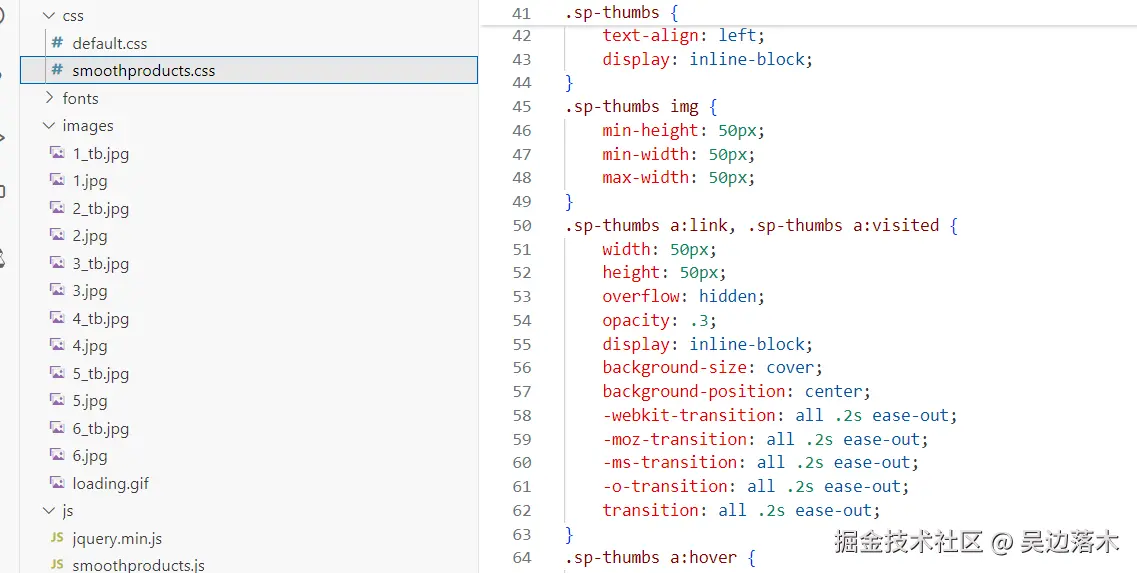Click image icon next to loading.gif

click(57, 482)
